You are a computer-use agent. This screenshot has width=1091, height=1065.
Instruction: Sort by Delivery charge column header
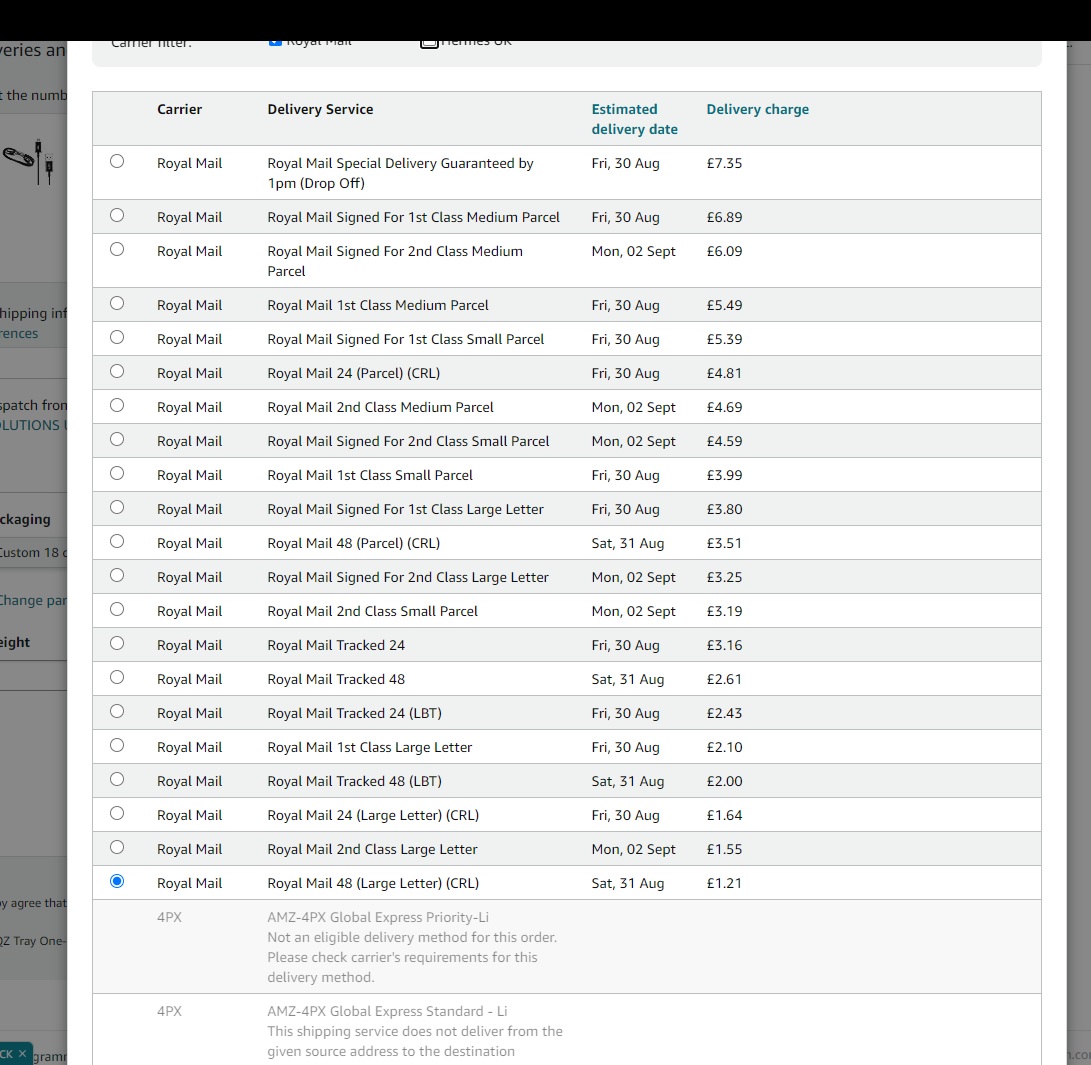tap(758, 109)
